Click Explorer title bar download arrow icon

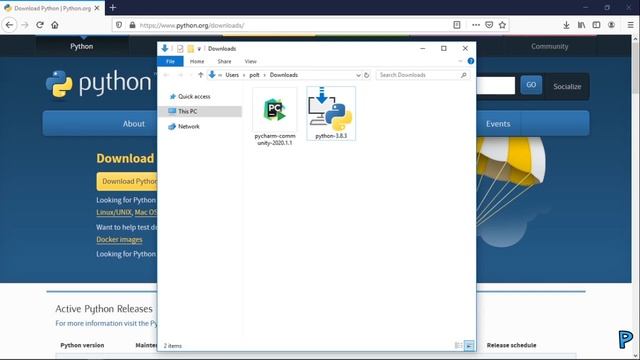(164, 49)
